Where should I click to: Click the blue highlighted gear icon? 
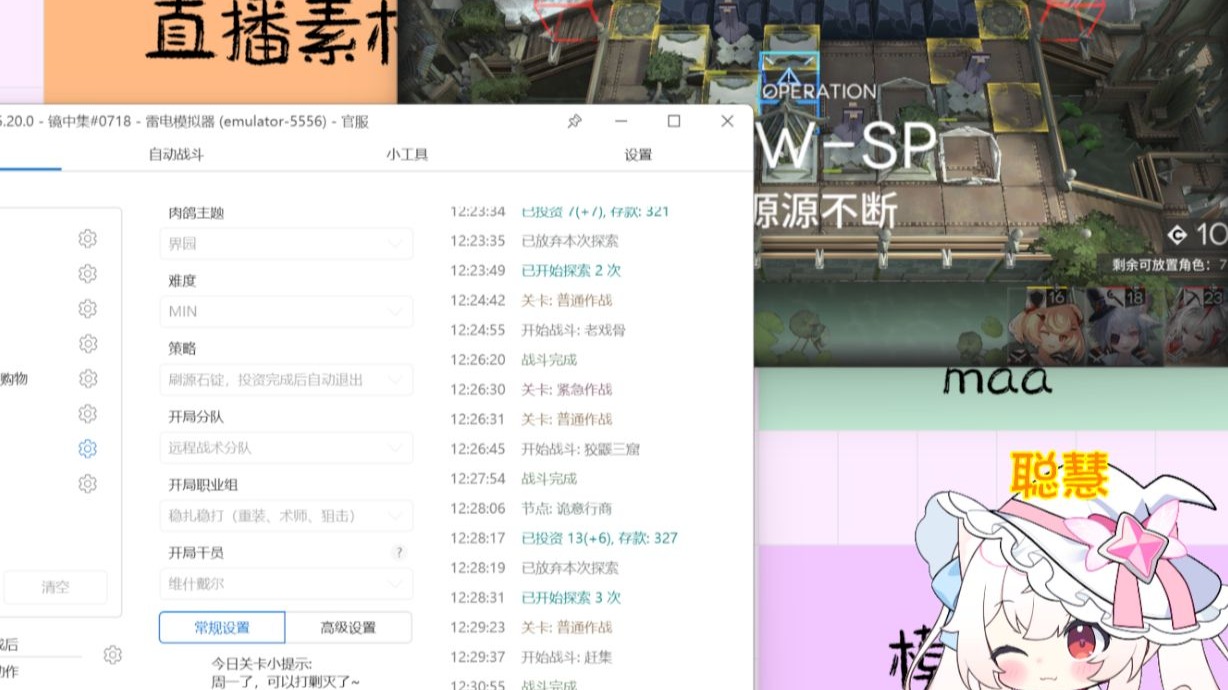88,449
